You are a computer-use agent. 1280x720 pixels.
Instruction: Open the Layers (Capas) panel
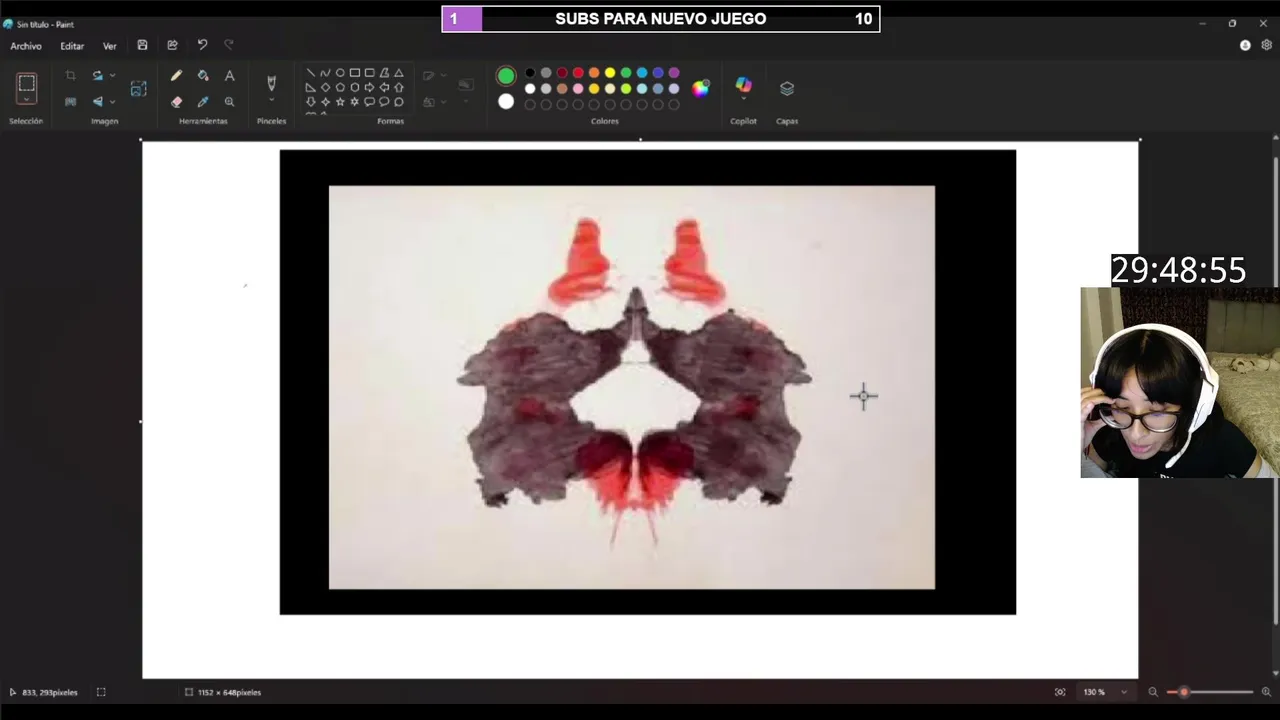pos(787,89)
